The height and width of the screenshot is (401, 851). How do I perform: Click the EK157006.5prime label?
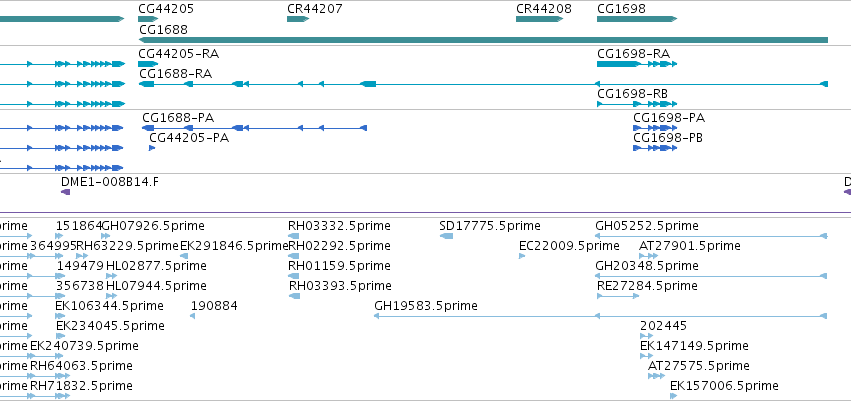[x=724, y=386]
